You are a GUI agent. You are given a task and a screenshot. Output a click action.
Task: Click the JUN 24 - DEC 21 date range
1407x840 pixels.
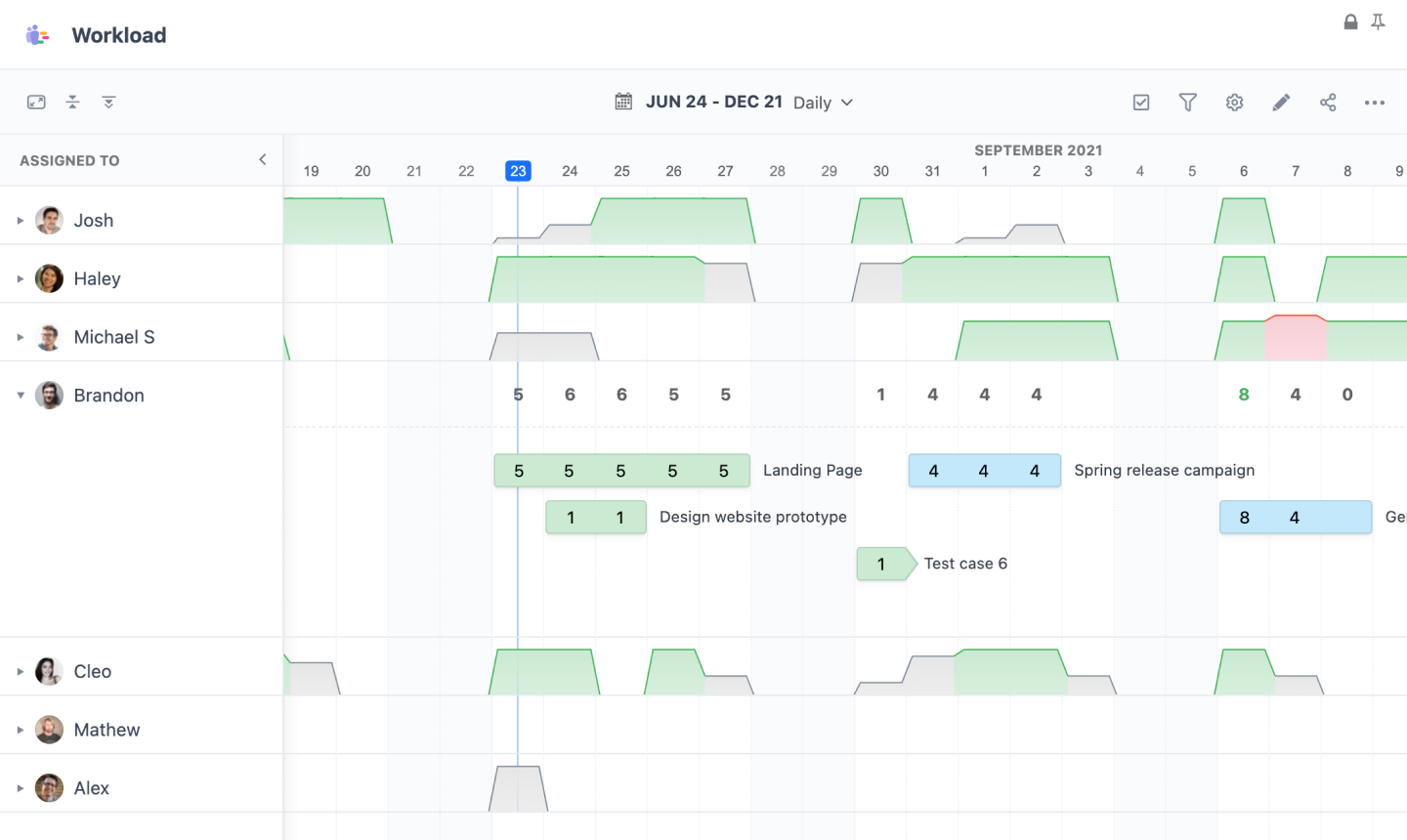(x=714, y=102)
